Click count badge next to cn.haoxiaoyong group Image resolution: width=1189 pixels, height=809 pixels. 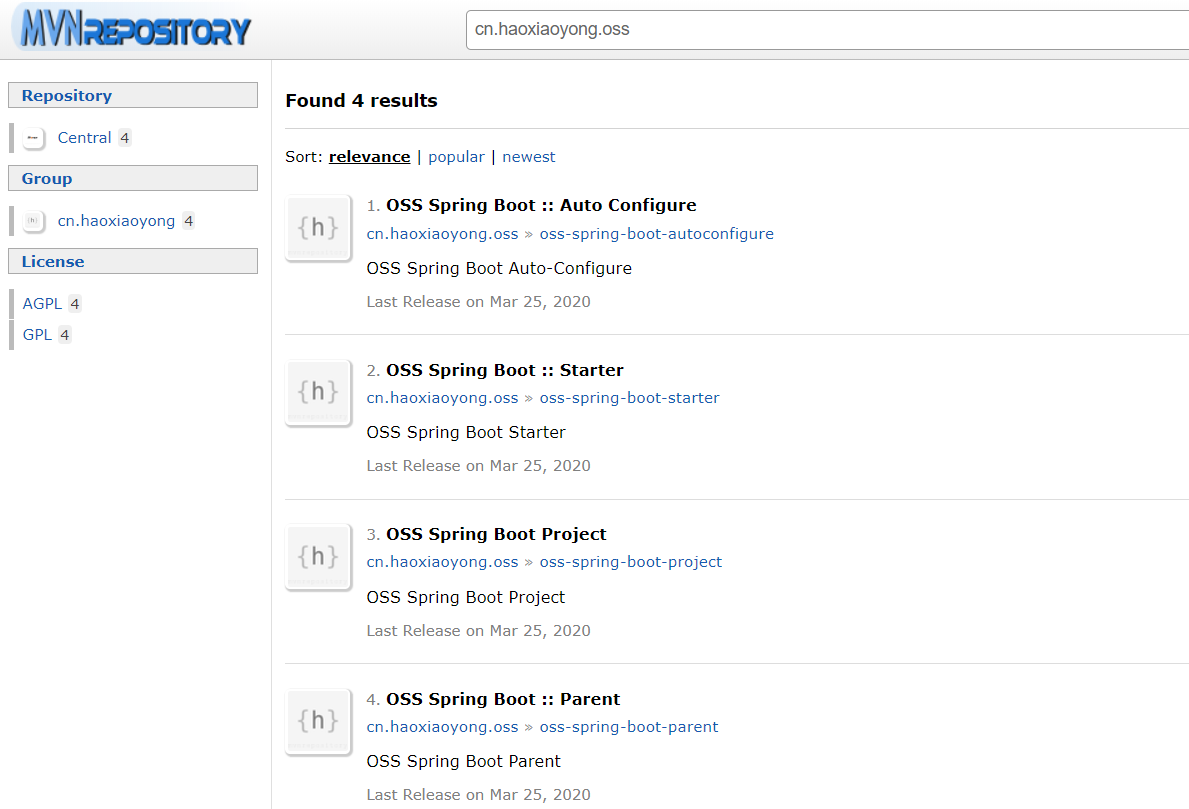pyautogui.click(x=189, y=221)
